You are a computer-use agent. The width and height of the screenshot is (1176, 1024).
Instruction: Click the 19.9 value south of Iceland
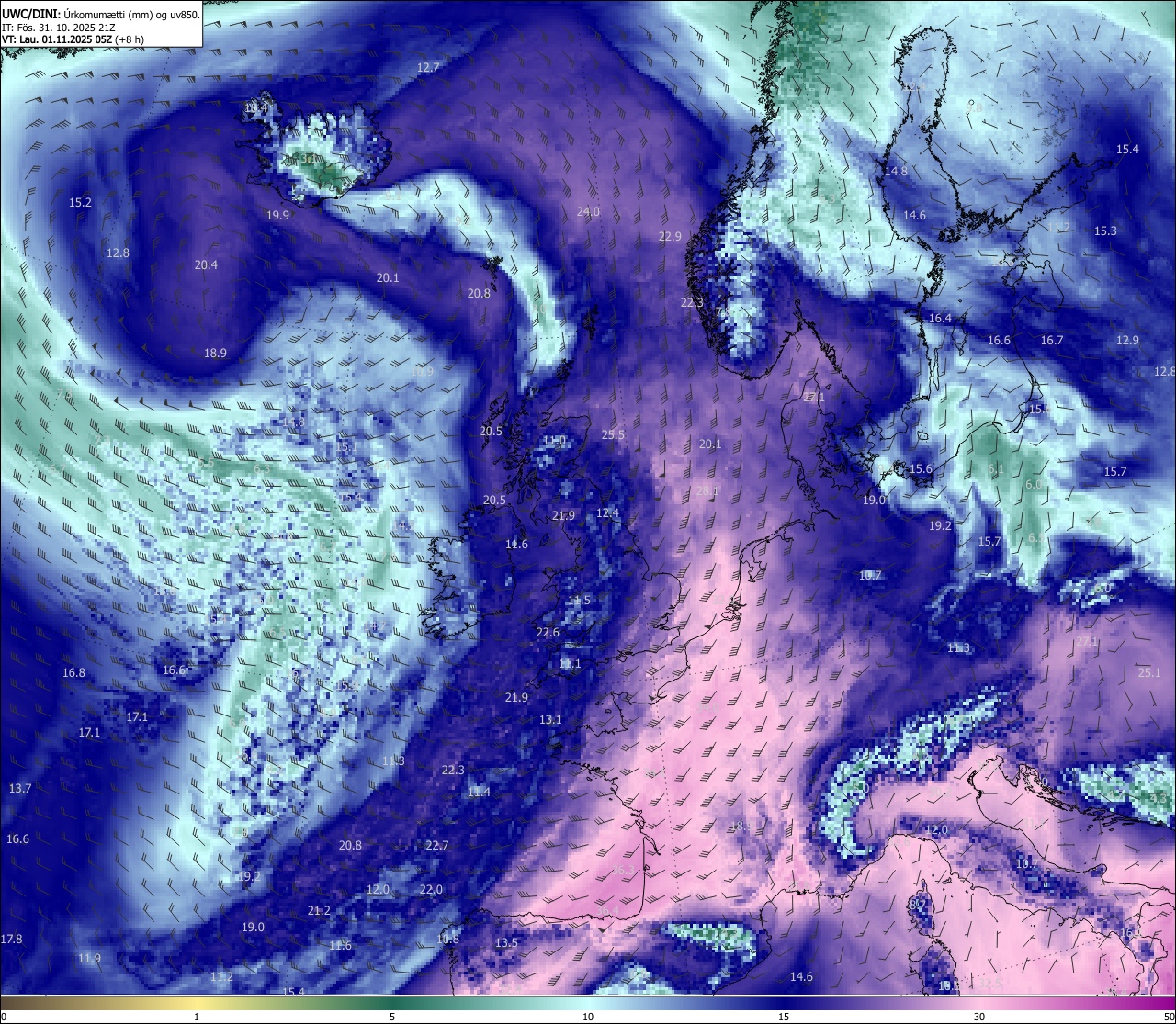pos(277,215)
